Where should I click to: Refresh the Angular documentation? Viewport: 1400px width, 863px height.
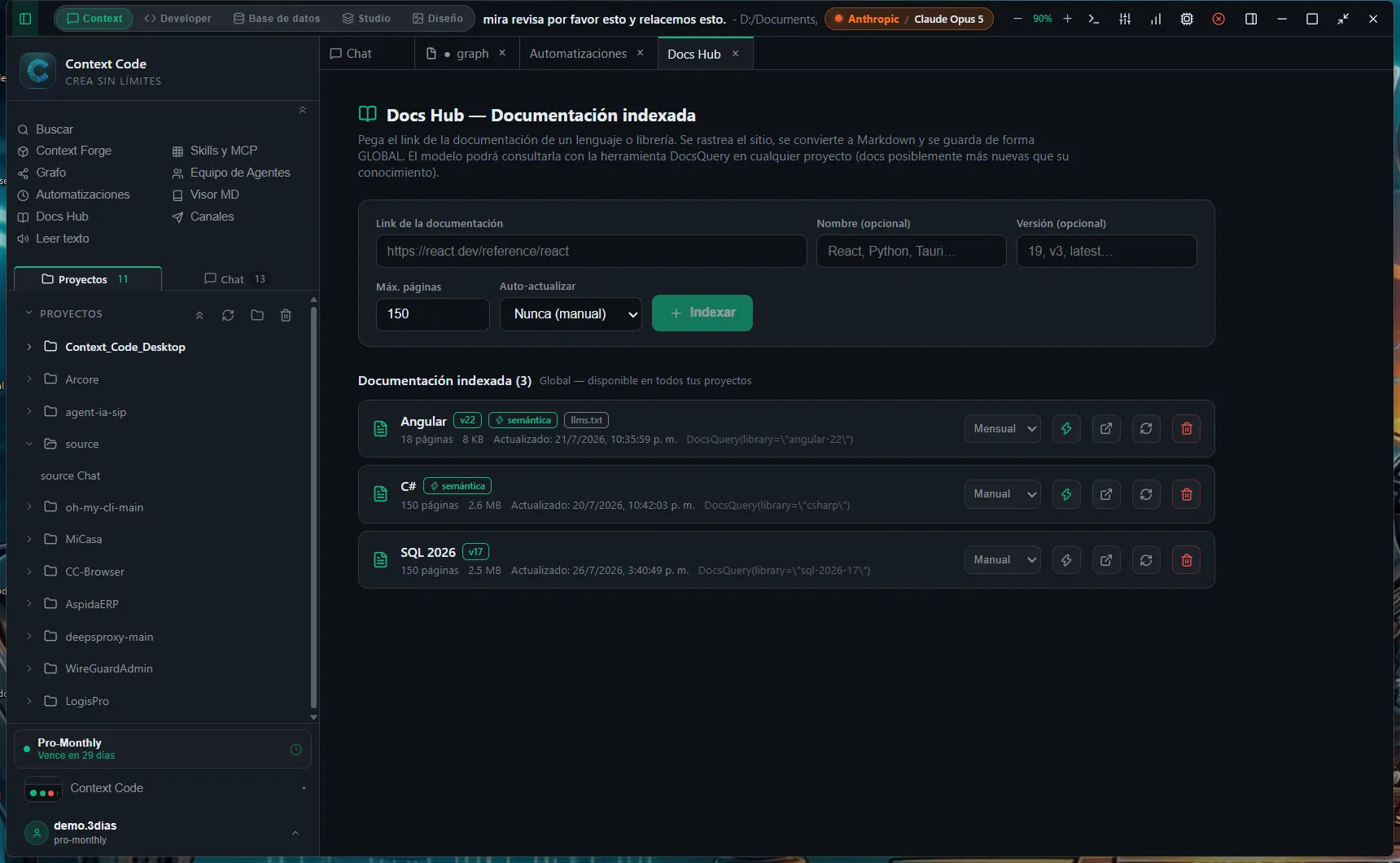click(x=1146, y=429)
